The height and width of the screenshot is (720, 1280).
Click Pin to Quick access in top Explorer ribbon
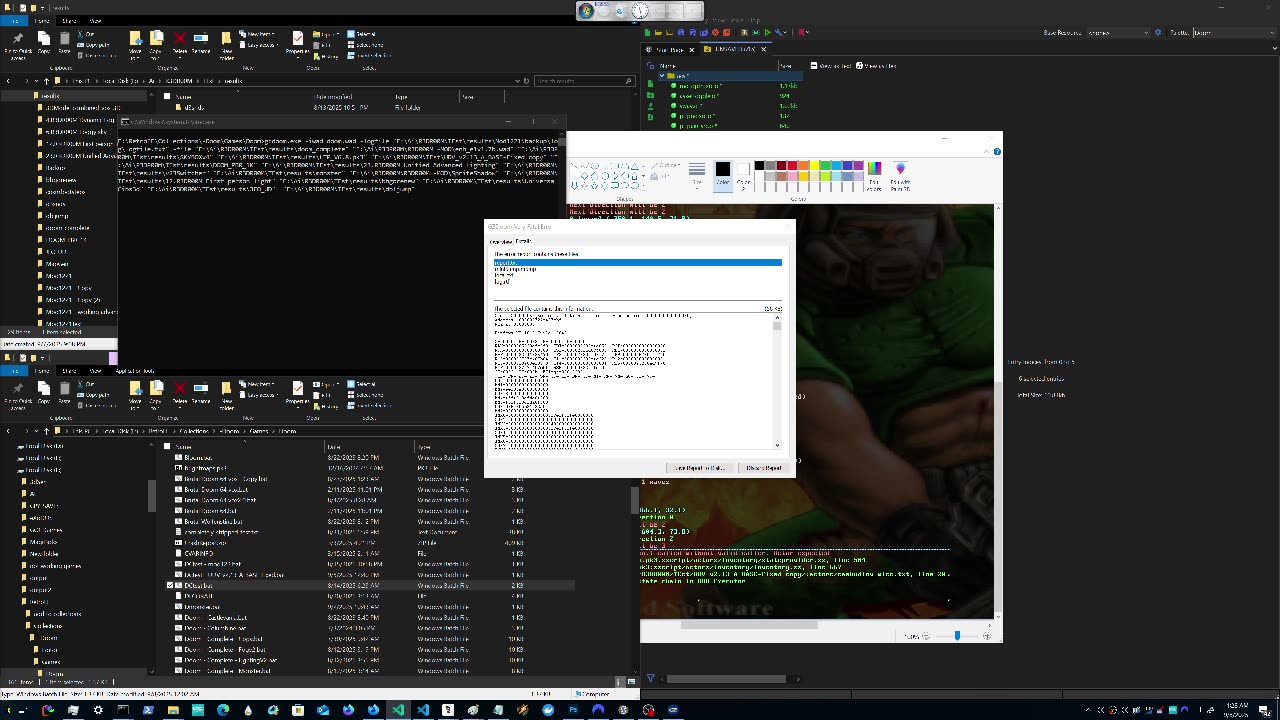[x=17, y=44]
